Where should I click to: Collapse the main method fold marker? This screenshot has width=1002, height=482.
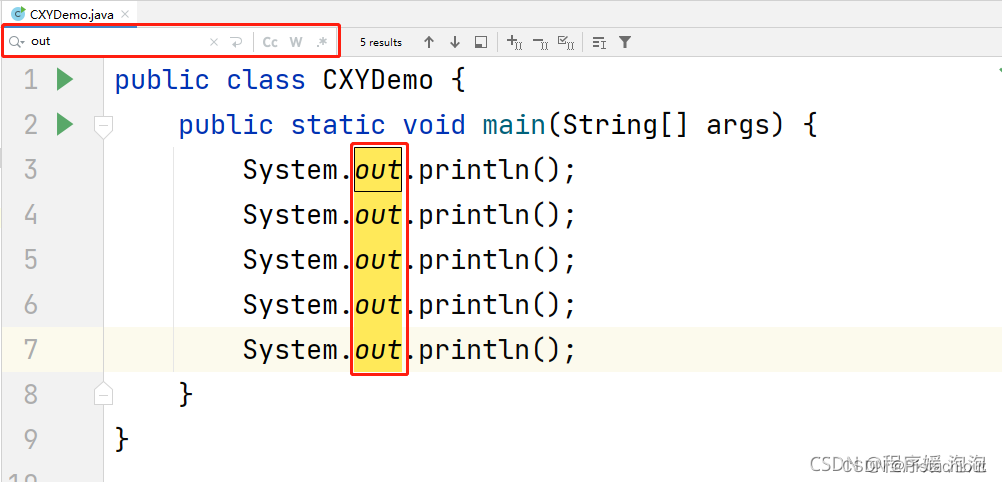(103, 126)
